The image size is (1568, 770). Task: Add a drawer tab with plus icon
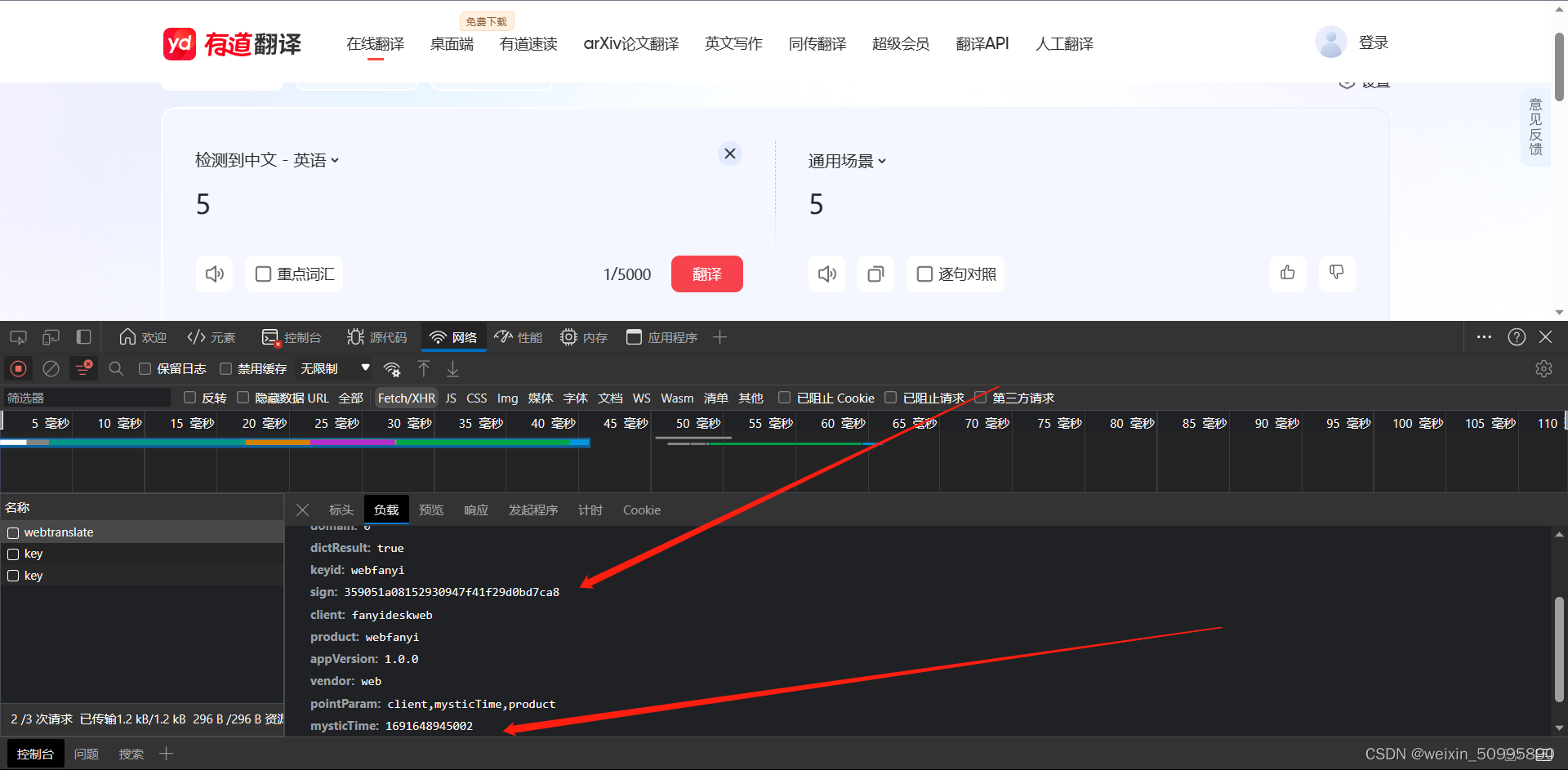166,753
